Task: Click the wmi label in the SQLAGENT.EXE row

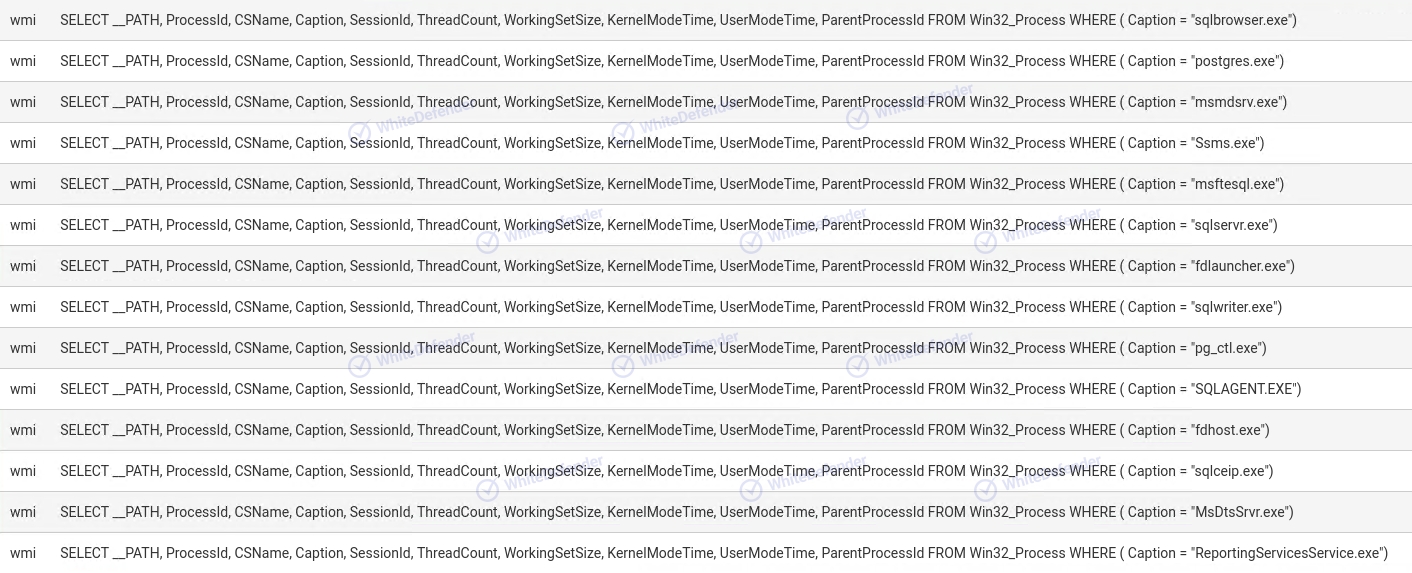Action: point(23,389)
